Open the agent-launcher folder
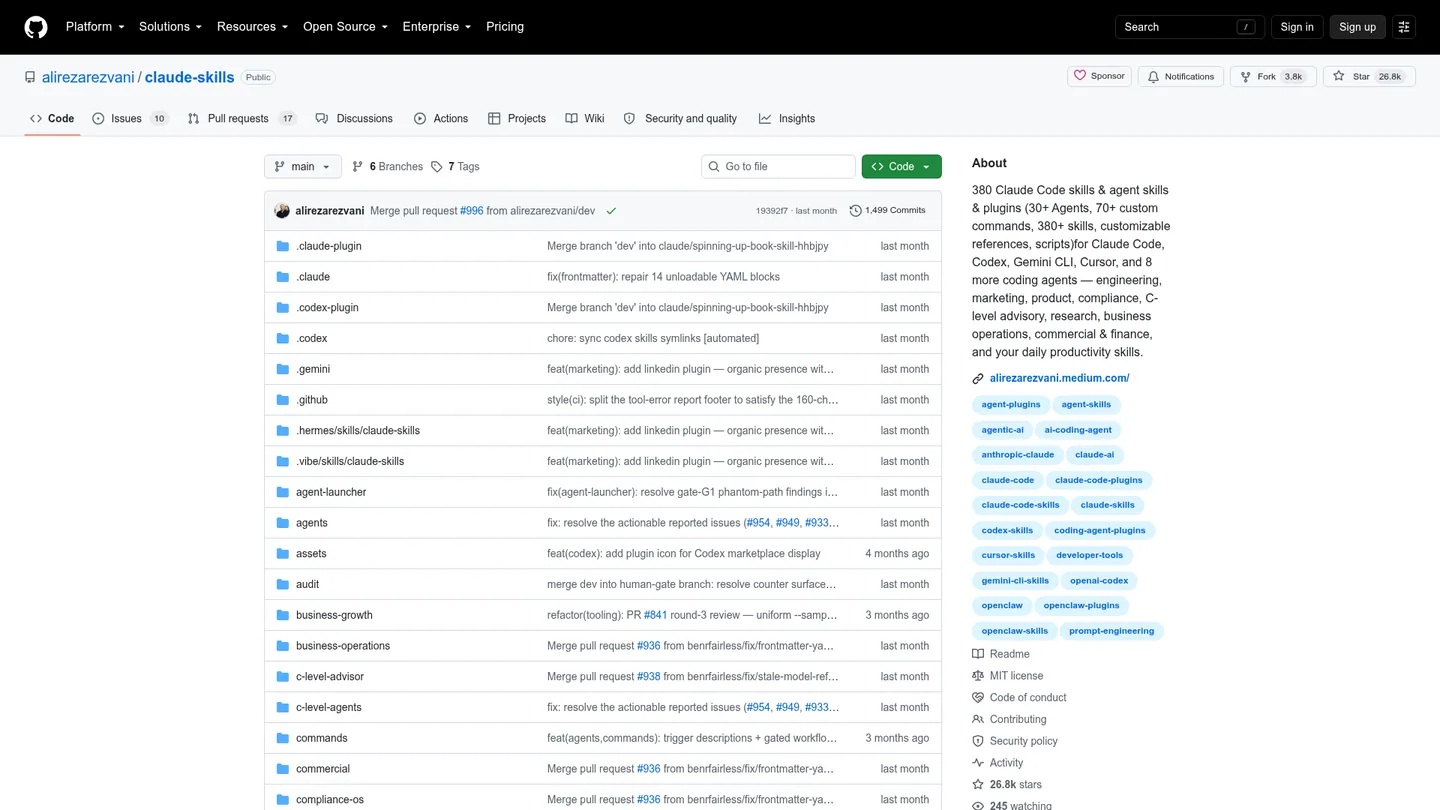Image resolution: width=1440 pixels, height=810 pixels. [x=331, y=492]
